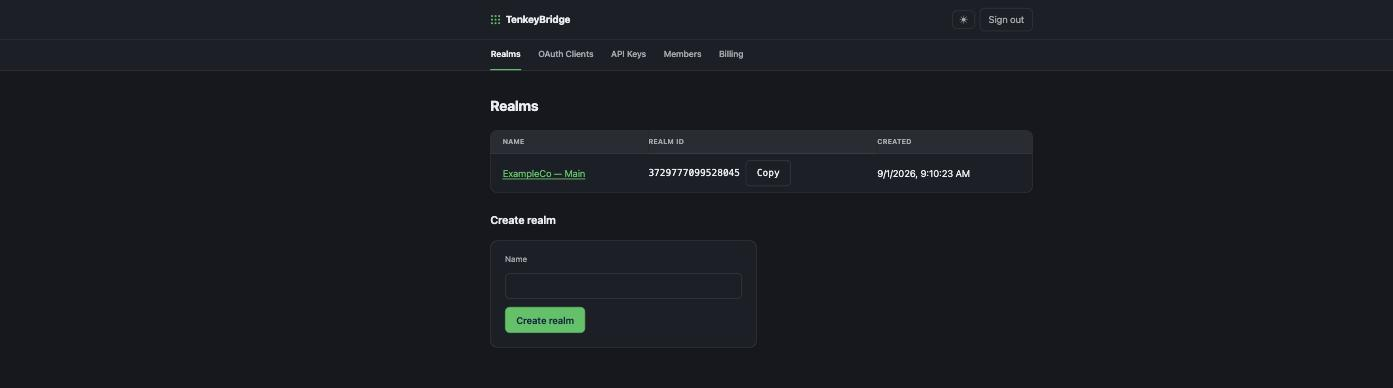Click the Realms page heading
Viewport: 1393px width, 388px height.
point(514,106)
